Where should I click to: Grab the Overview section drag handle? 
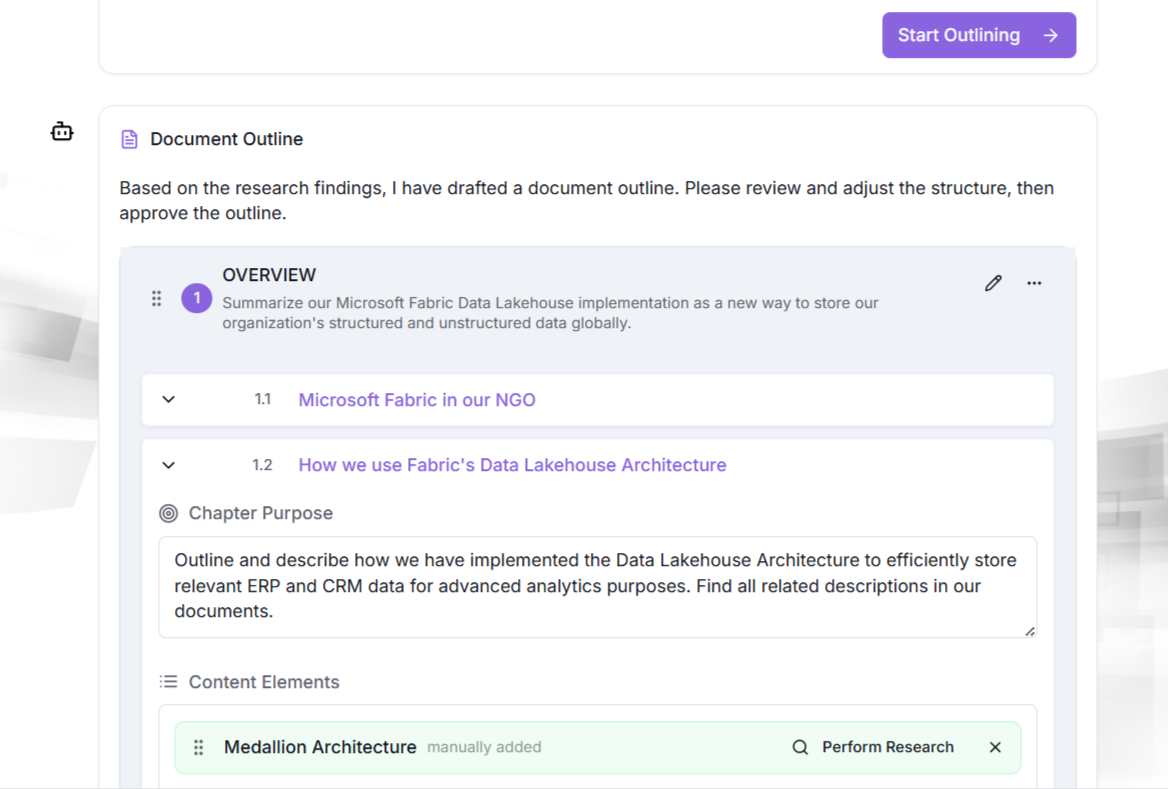click(x=156, y=298)
